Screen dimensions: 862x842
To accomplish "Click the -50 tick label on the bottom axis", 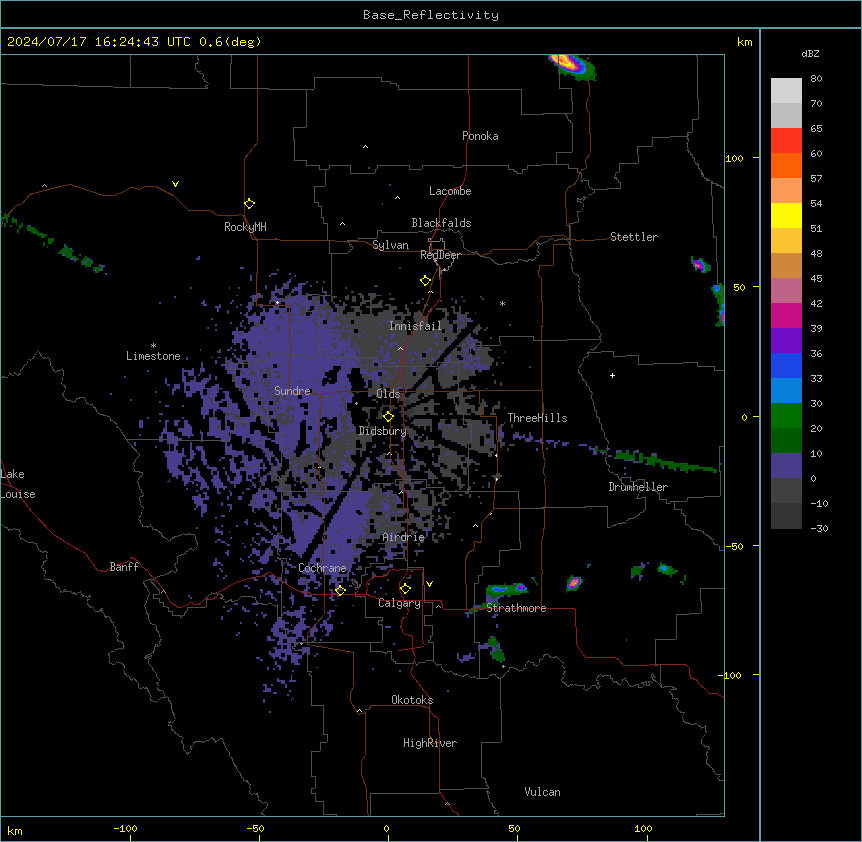I will pyautogui.click(x=255, y=828).
